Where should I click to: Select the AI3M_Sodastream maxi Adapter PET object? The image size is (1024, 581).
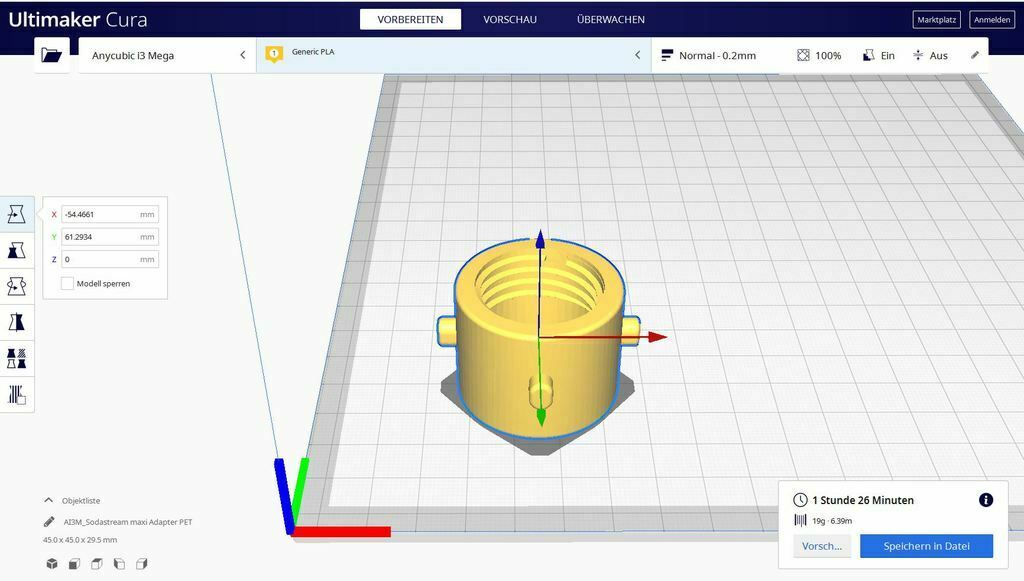127,522
